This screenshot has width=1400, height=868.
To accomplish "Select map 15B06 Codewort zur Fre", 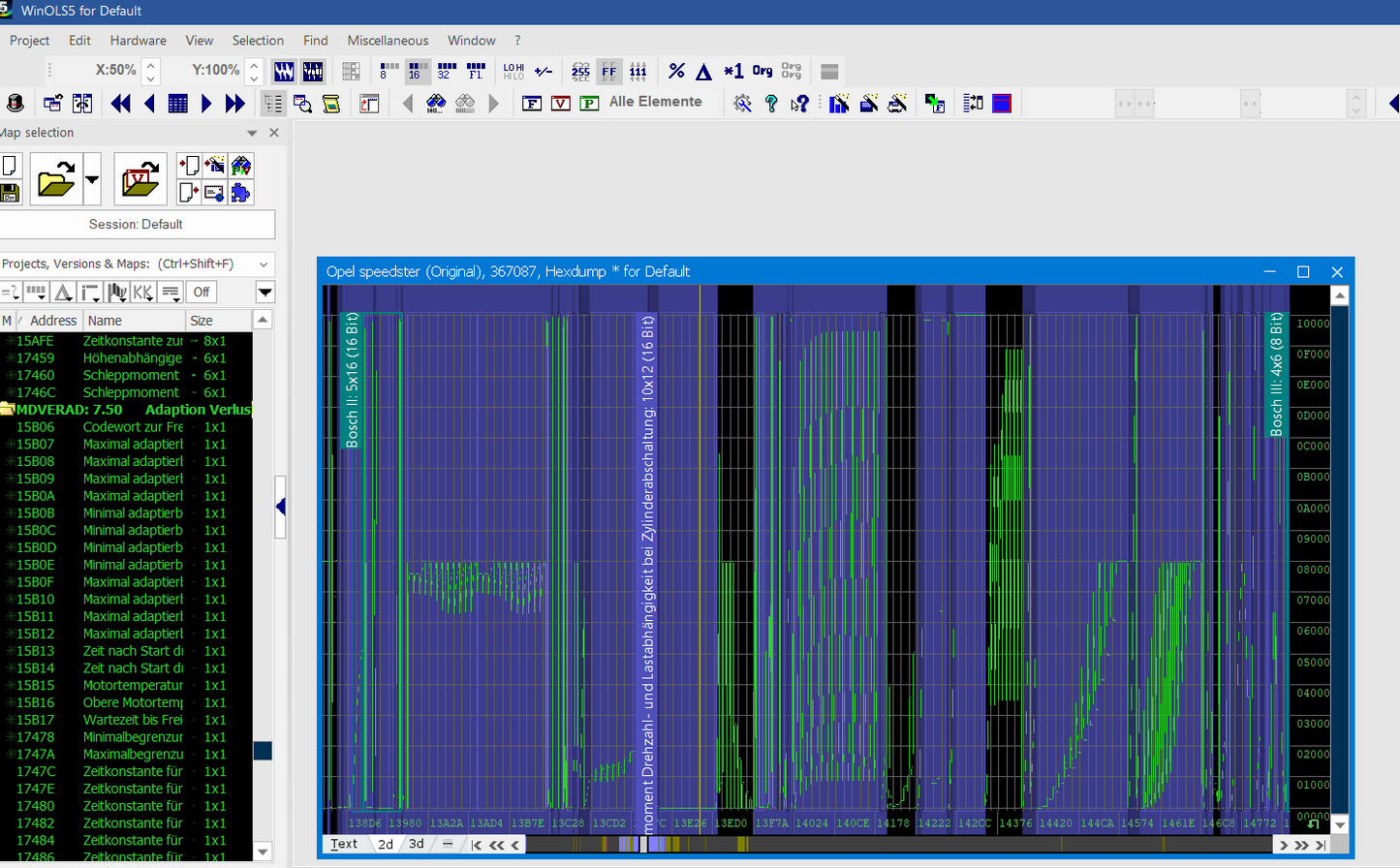I will (x=126, y=427).
